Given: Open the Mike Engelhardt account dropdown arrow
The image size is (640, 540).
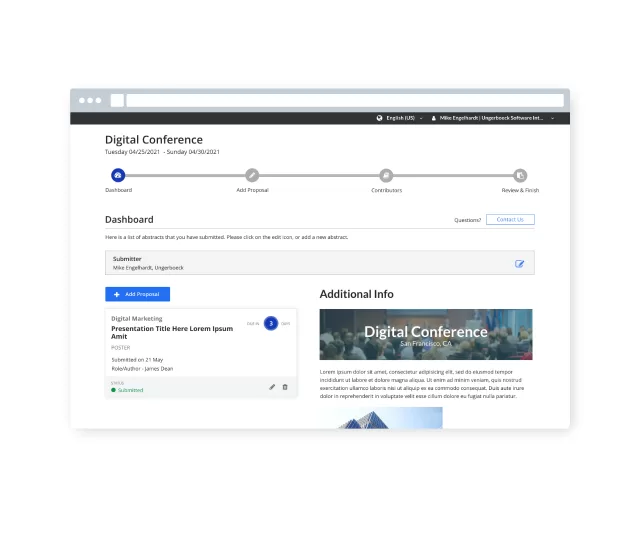Looking at the screenshot, I should point(553,118).
